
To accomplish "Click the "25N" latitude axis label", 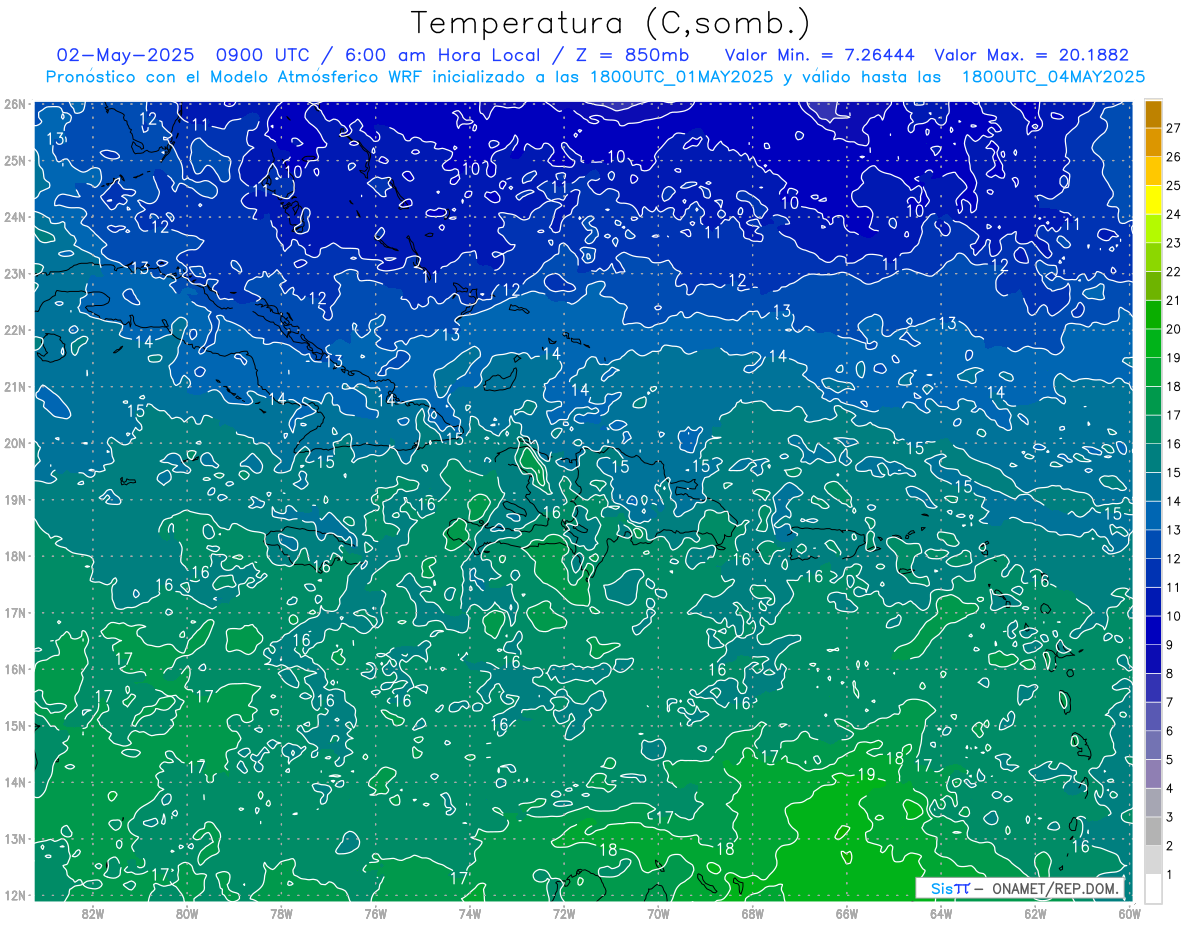I will (14, 161).
